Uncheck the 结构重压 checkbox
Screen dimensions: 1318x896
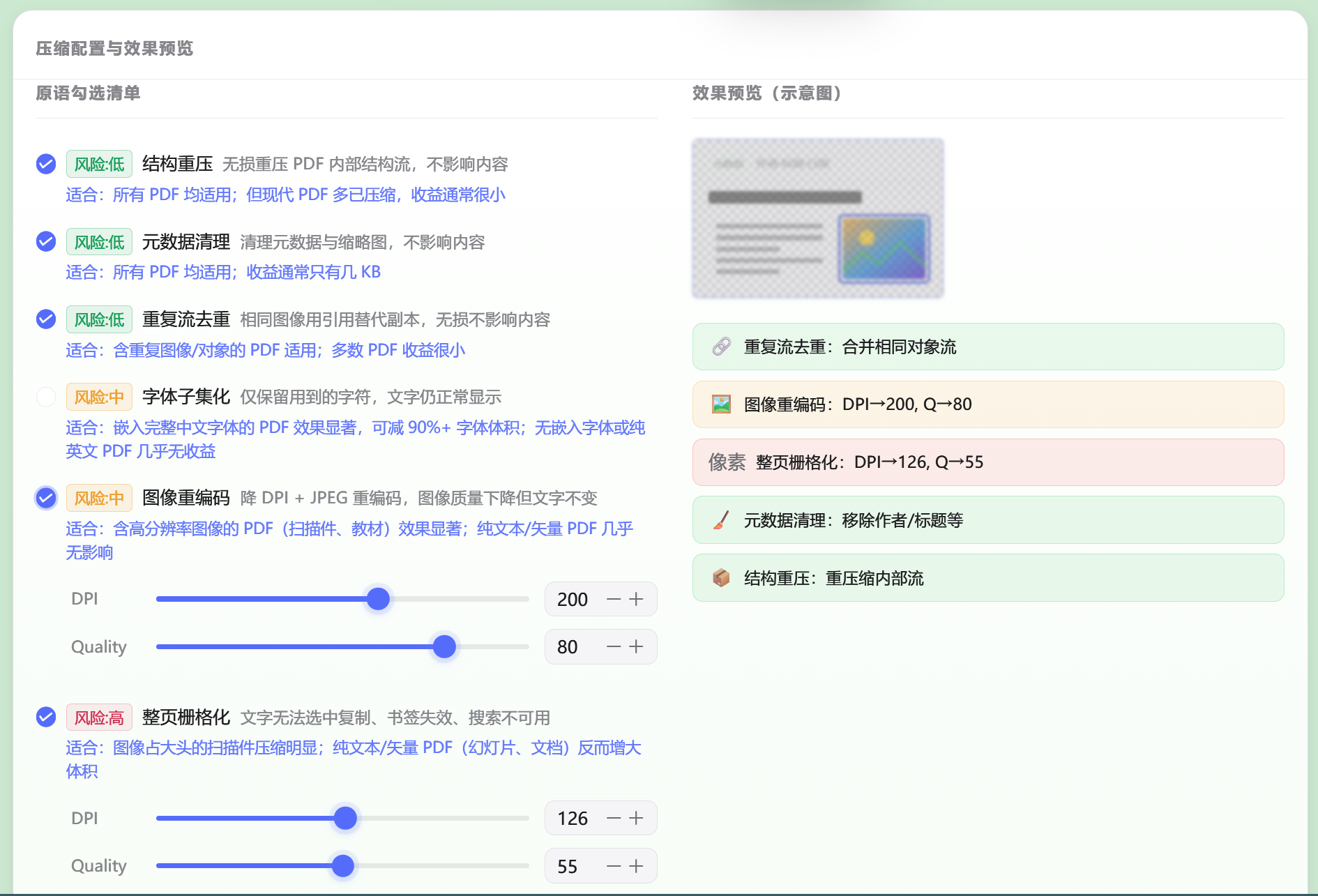pos(46,164)
